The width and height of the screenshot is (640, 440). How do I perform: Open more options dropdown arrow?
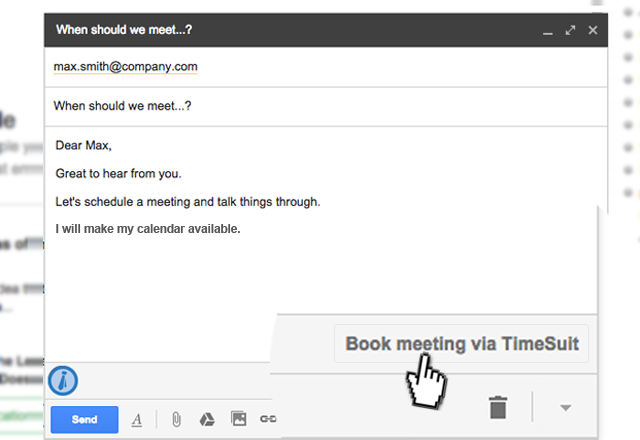click(565, 407)
